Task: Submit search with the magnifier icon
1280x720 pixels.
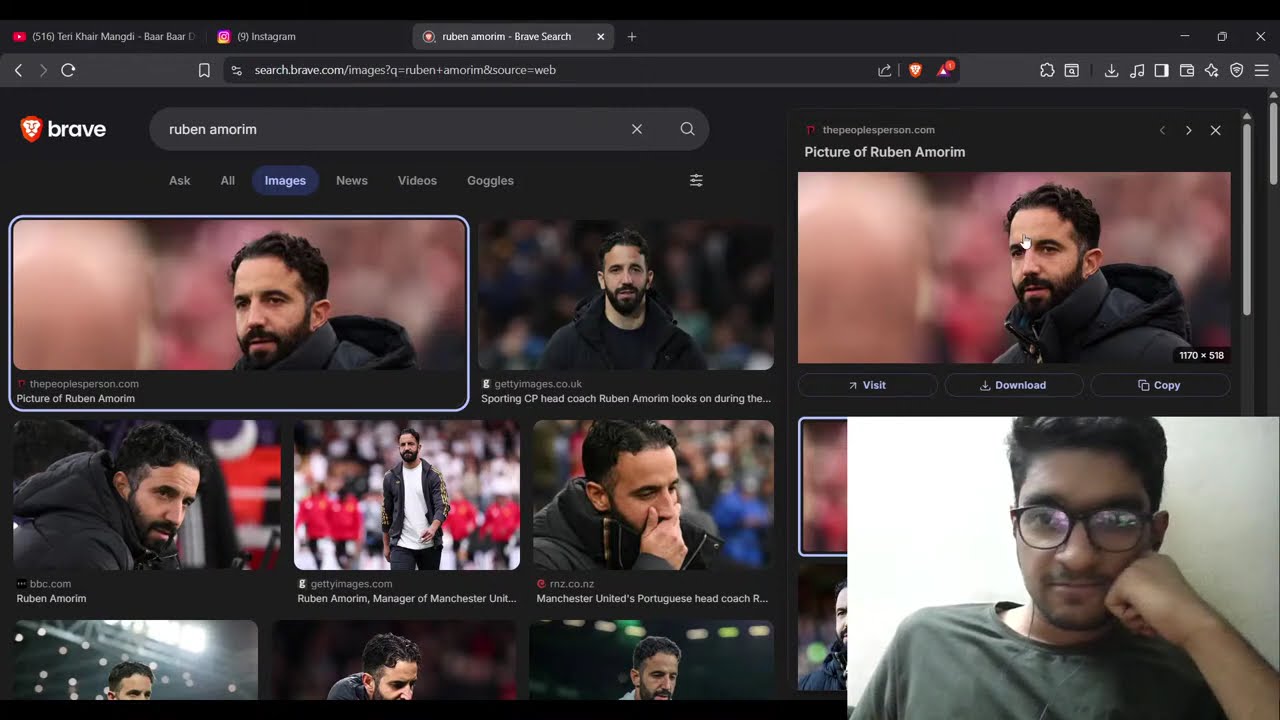Action: pos(687,129)
